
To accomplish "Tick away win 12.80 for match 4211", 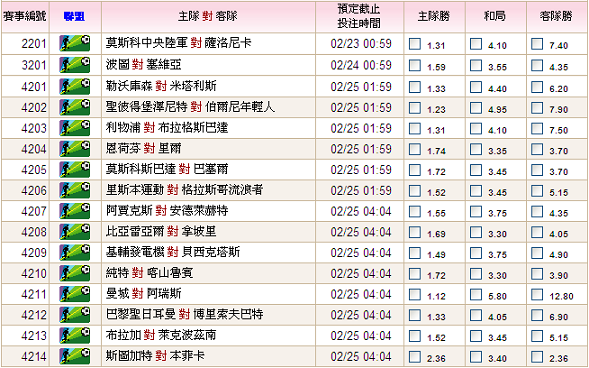I will pos(537,295).
